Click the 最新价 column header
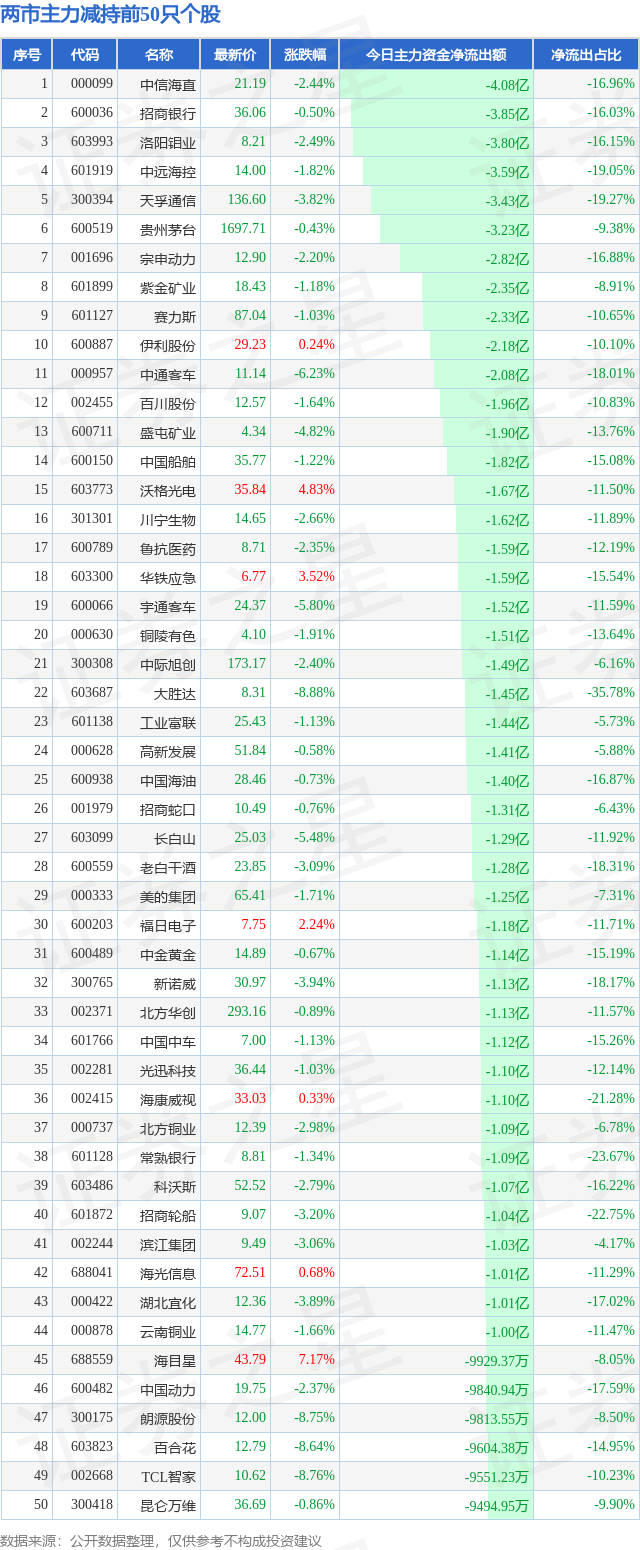The height and width of the screenshot is (1550, 640). coord(235,55)
